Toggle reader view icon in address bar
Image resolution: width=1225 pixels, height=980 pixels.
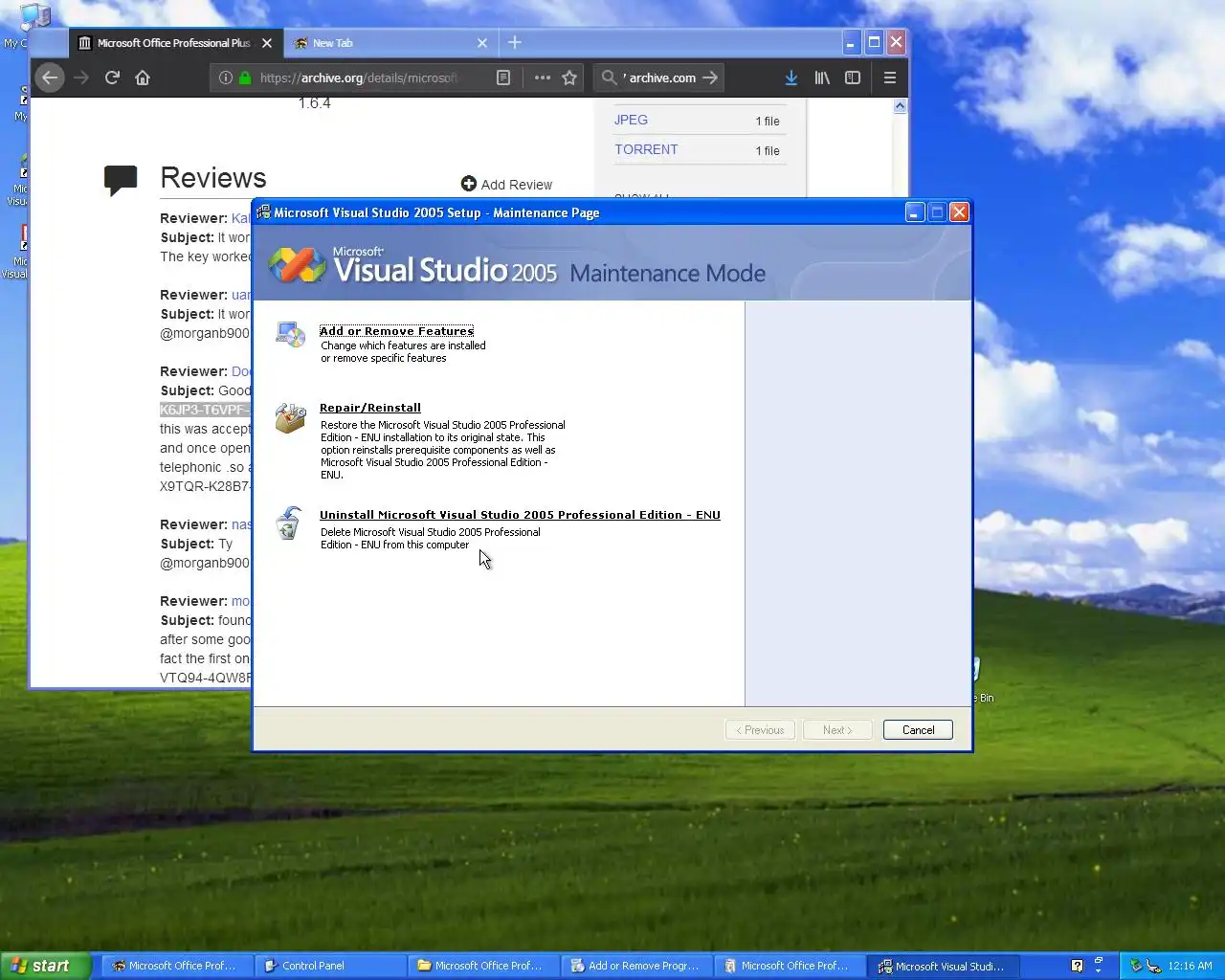(x=503, y=78)
